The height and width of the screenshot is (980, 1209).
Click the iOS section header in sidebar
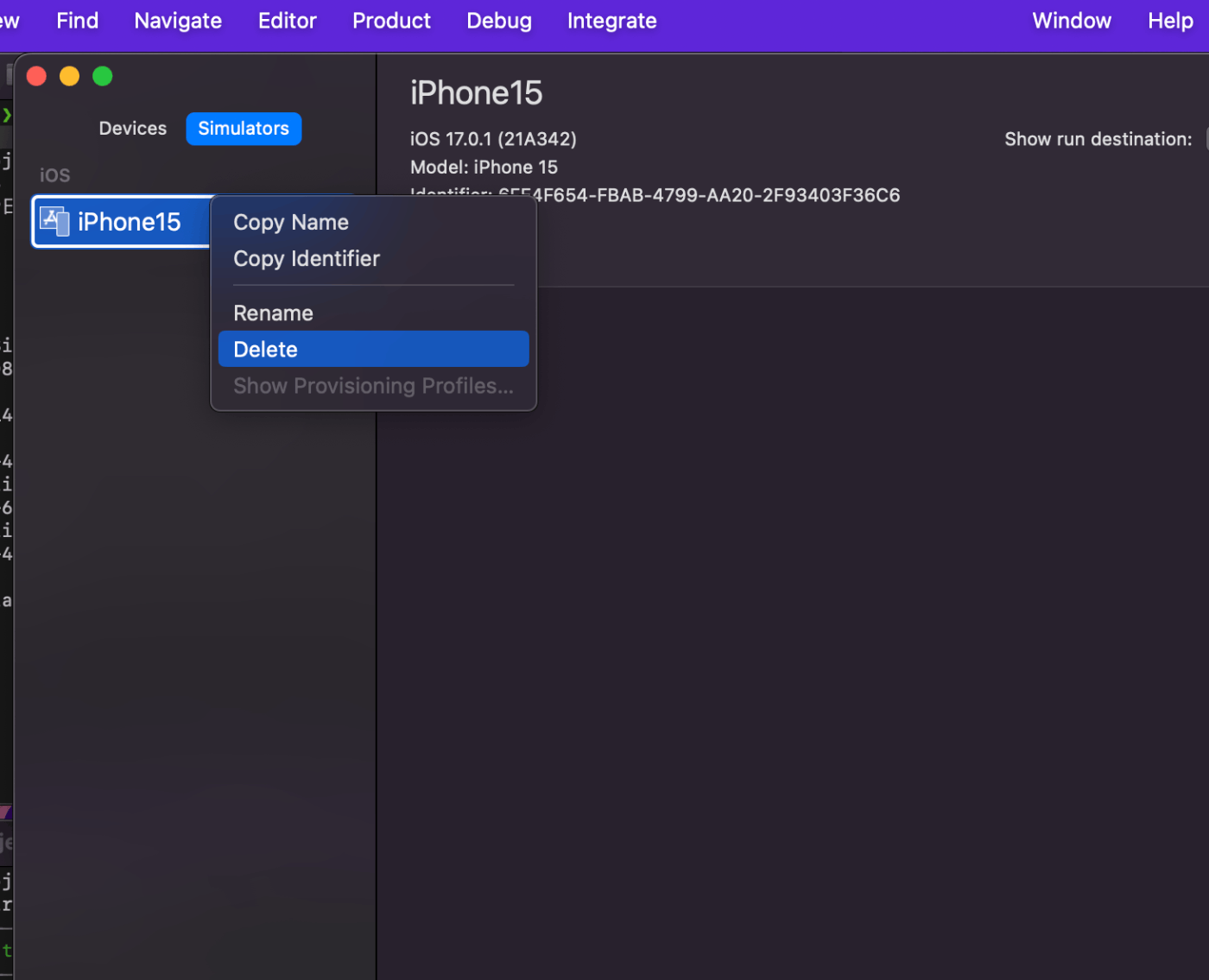(x=55, y=175)
